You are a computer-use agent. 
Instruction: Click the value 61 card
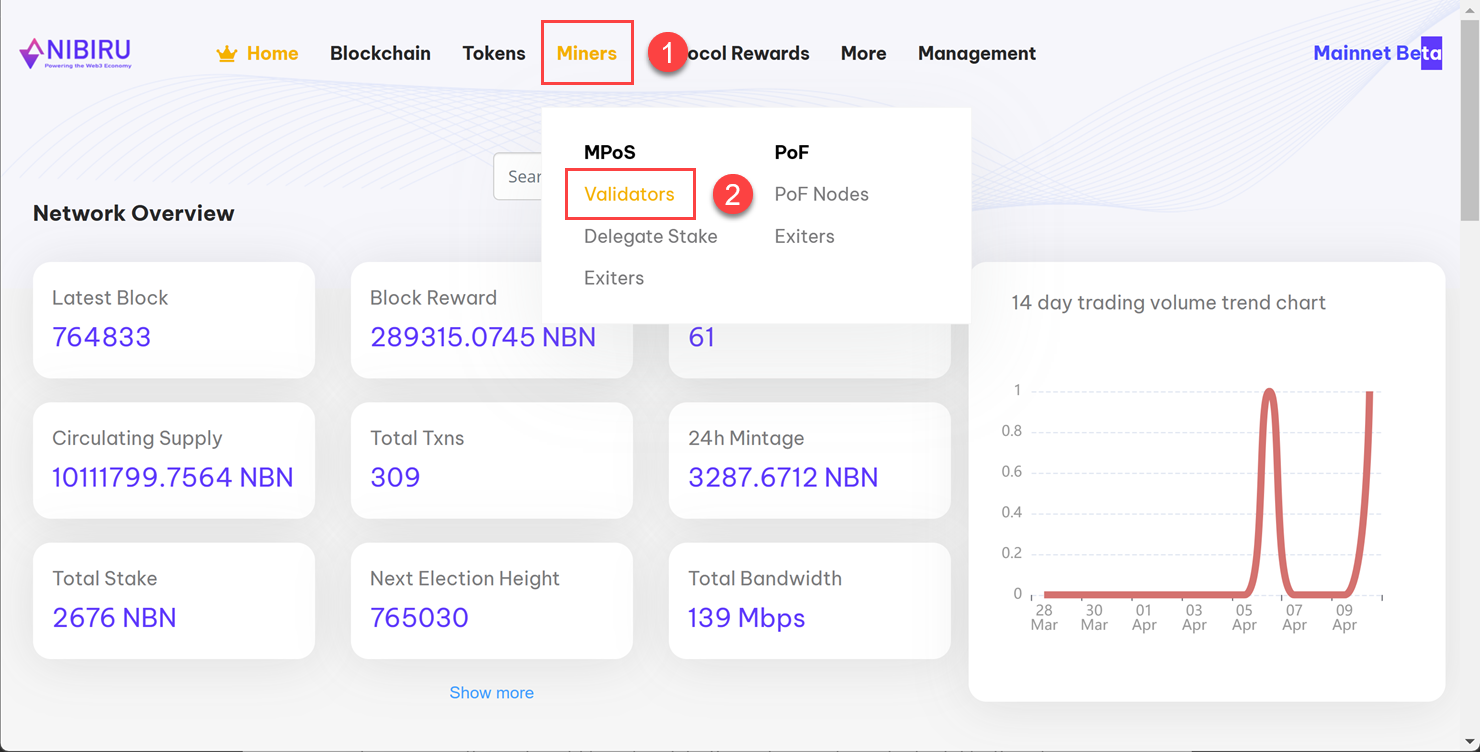(x=809, y=337)
